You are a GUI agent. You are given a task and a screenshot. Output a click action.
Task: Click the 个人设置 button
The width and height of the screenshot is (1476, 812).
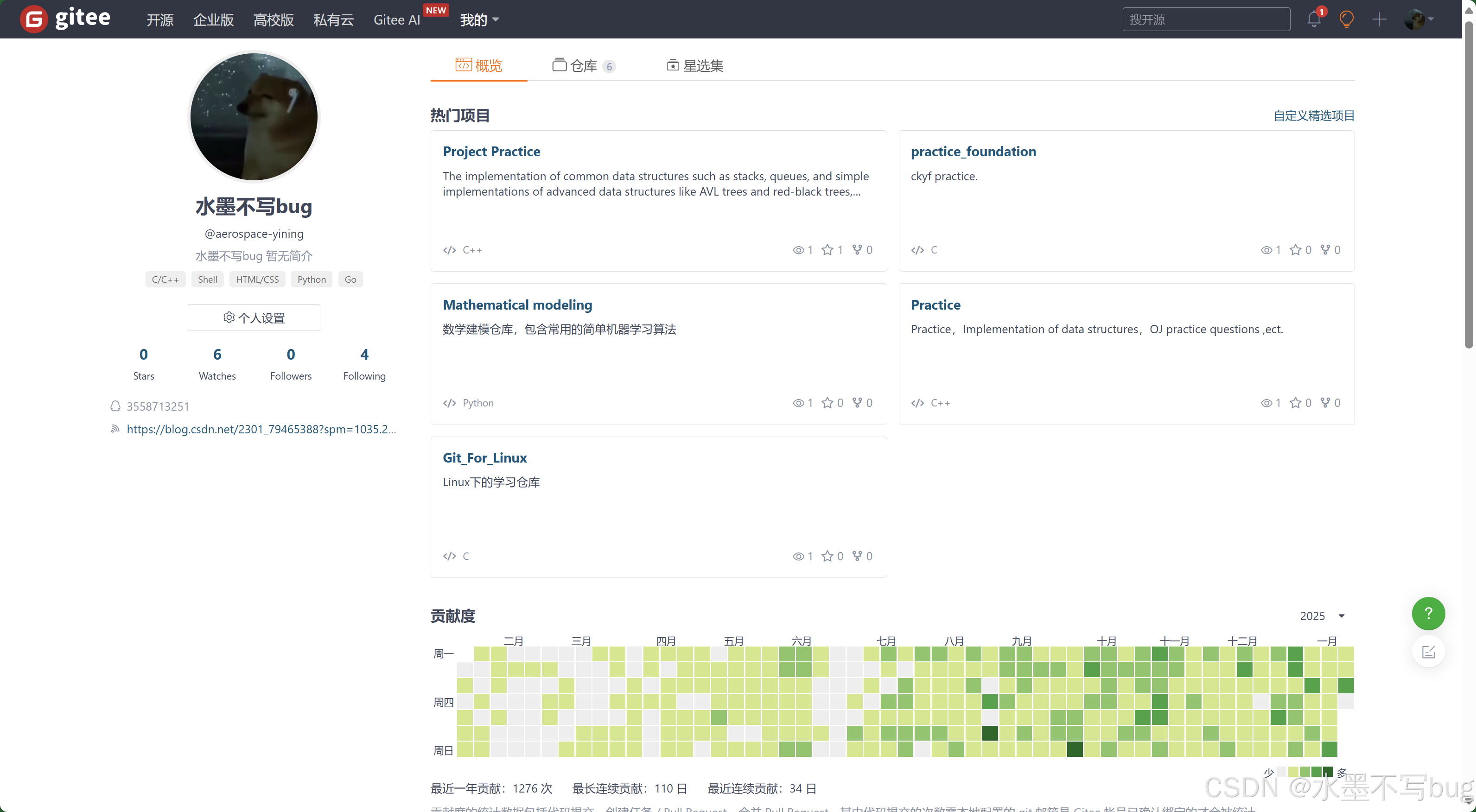click(254, 317)
